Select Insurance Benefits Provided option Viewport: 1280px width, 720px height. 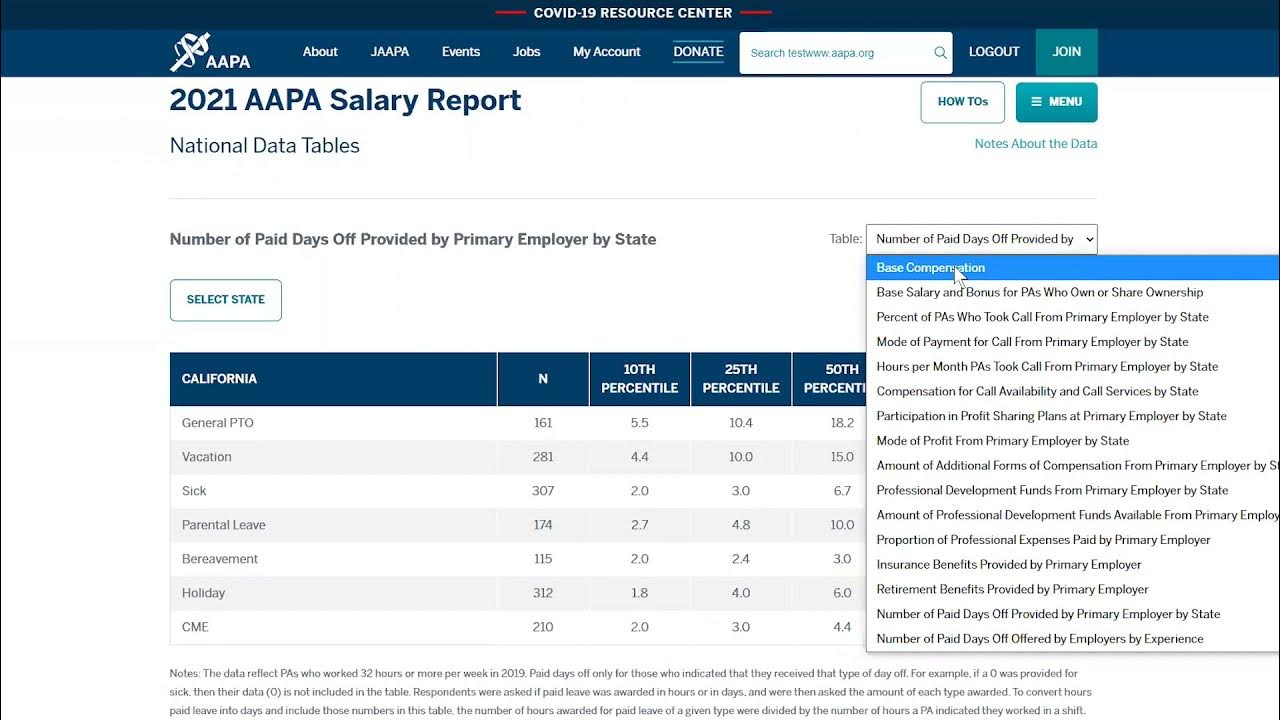[1073, 565]
